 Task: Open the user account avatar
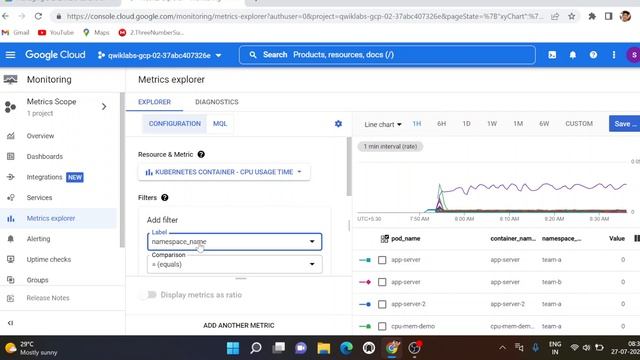[x=633, y=55]
